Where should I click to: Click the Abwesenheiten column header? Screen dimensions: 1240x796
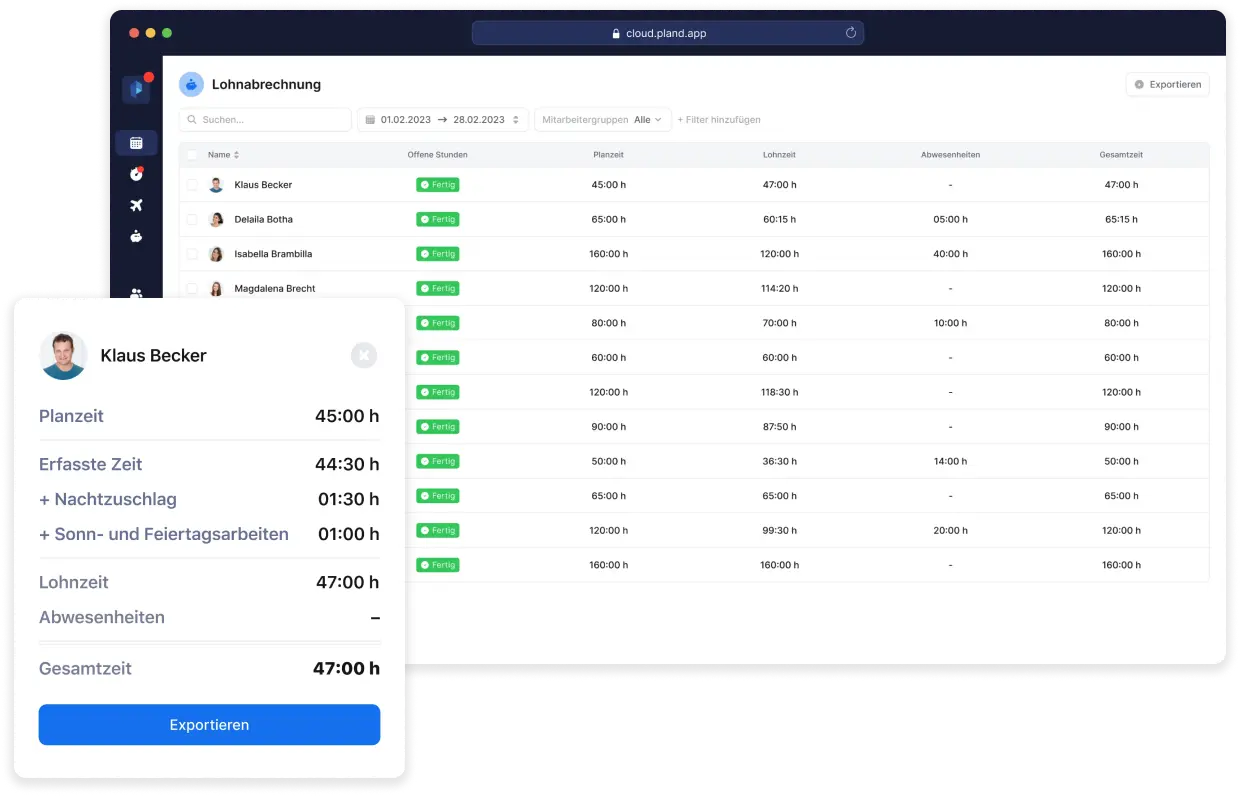(x=950, y=155)
